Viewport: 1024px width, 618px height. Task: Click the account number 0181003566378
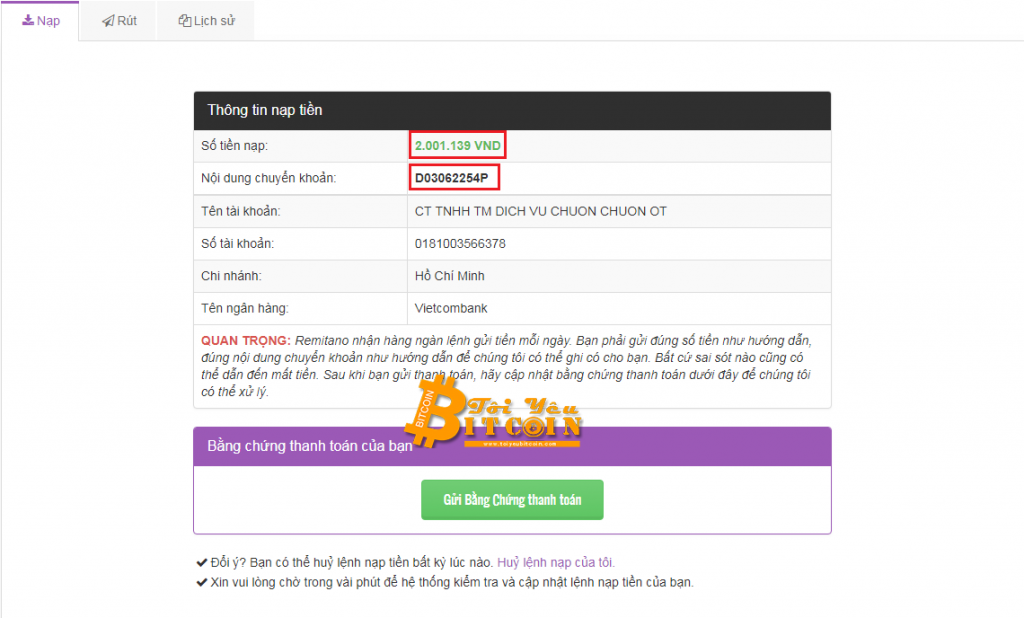click(460, 243)
